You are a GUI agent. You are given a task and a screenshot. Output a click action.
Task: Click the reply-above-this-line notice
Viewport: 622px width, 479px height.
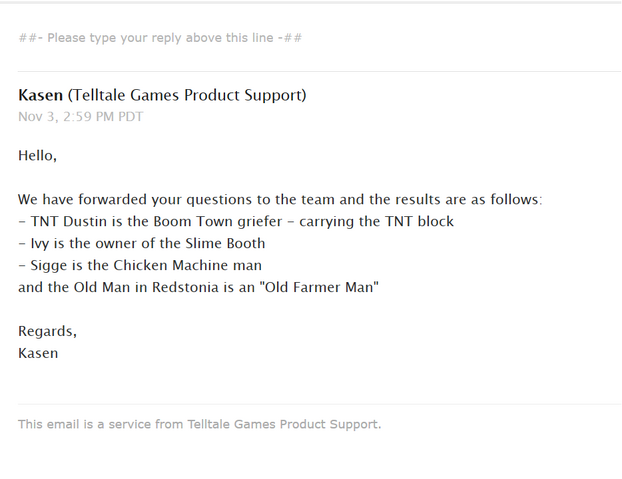160,38
